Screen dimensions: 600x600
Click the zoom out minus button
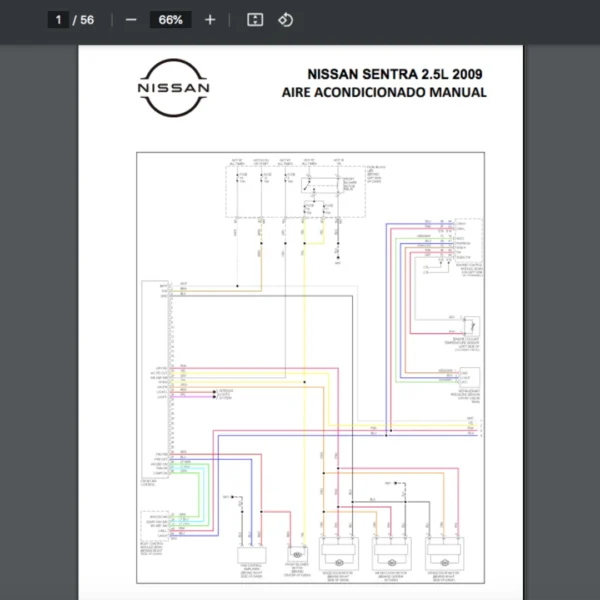[131, 20]
